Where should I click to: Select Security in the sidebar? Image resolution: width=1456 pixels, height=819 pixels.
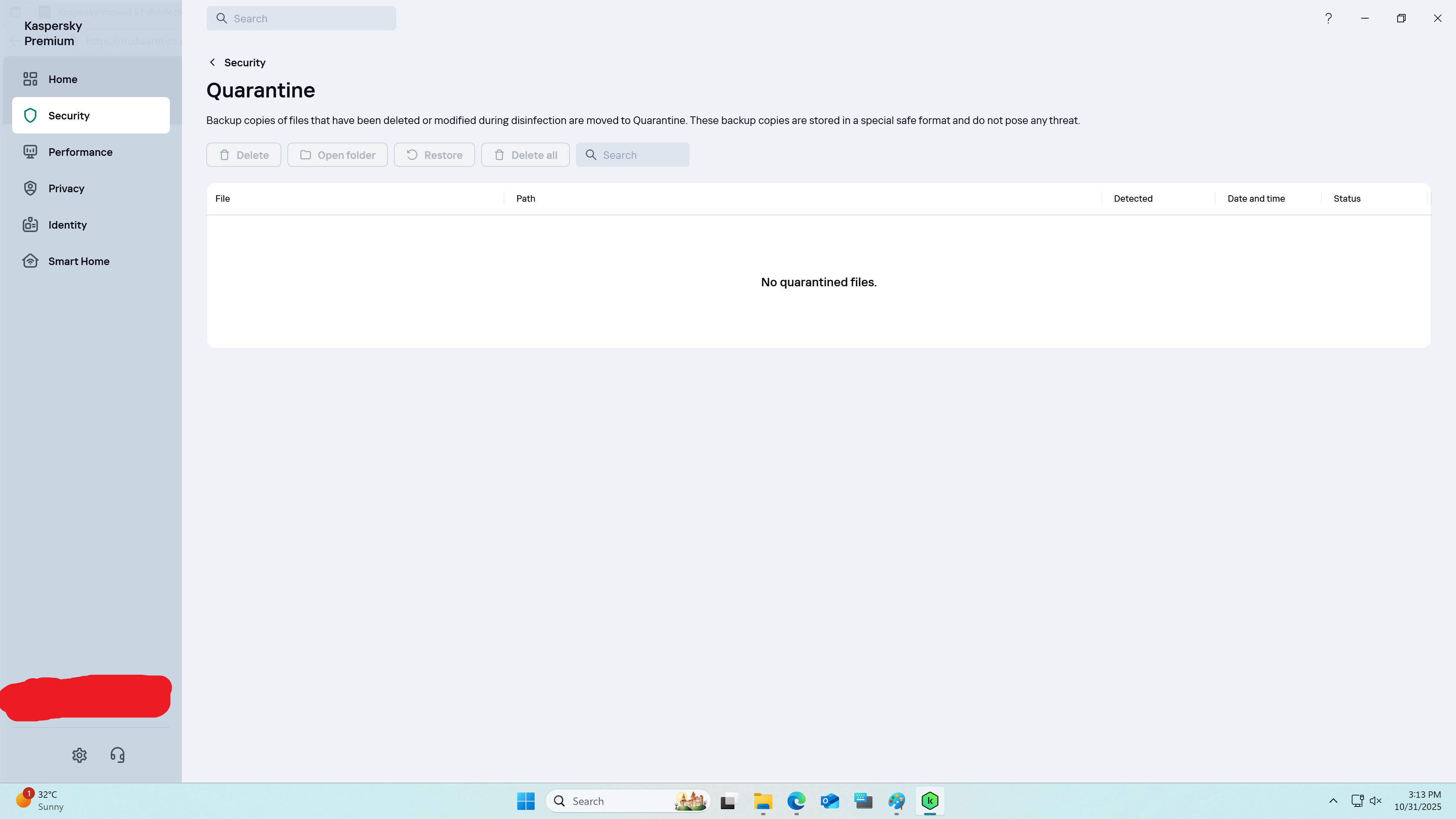pos(91,115)
